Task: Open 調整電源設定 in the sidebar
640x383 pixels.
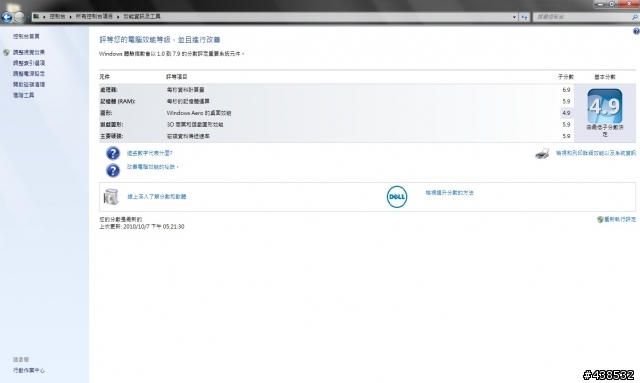Action: [29, 74]
